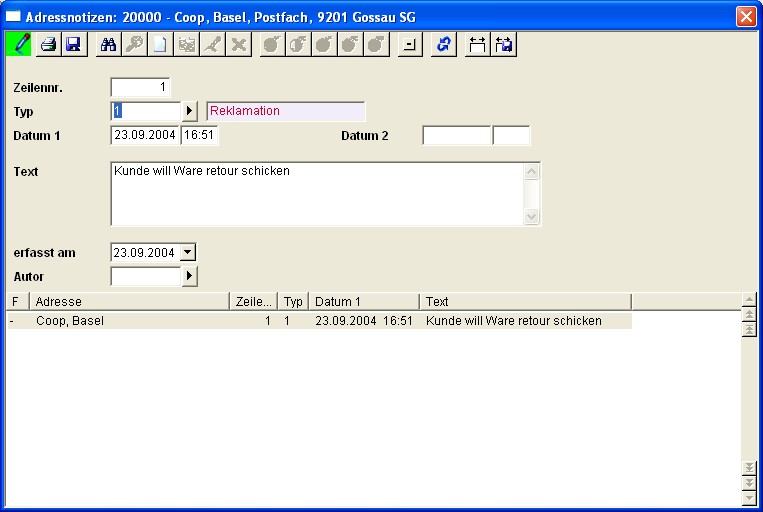Open search with the binoculars icon

(109, 44)
